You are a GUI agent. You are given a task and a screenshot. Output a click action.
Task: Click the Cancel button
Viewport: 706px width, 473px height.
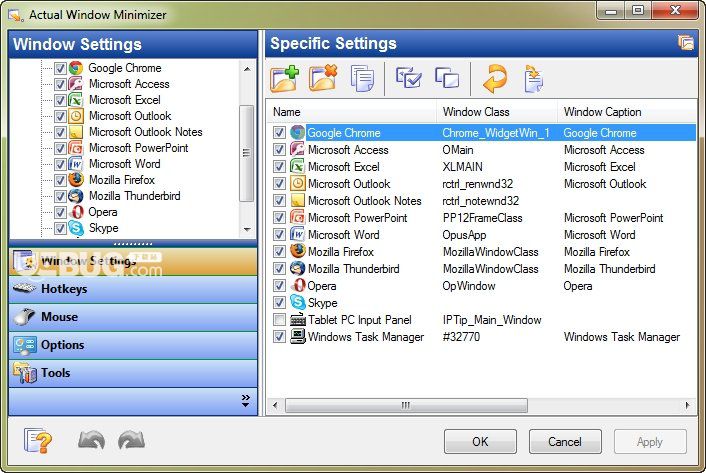coord(565,441)
